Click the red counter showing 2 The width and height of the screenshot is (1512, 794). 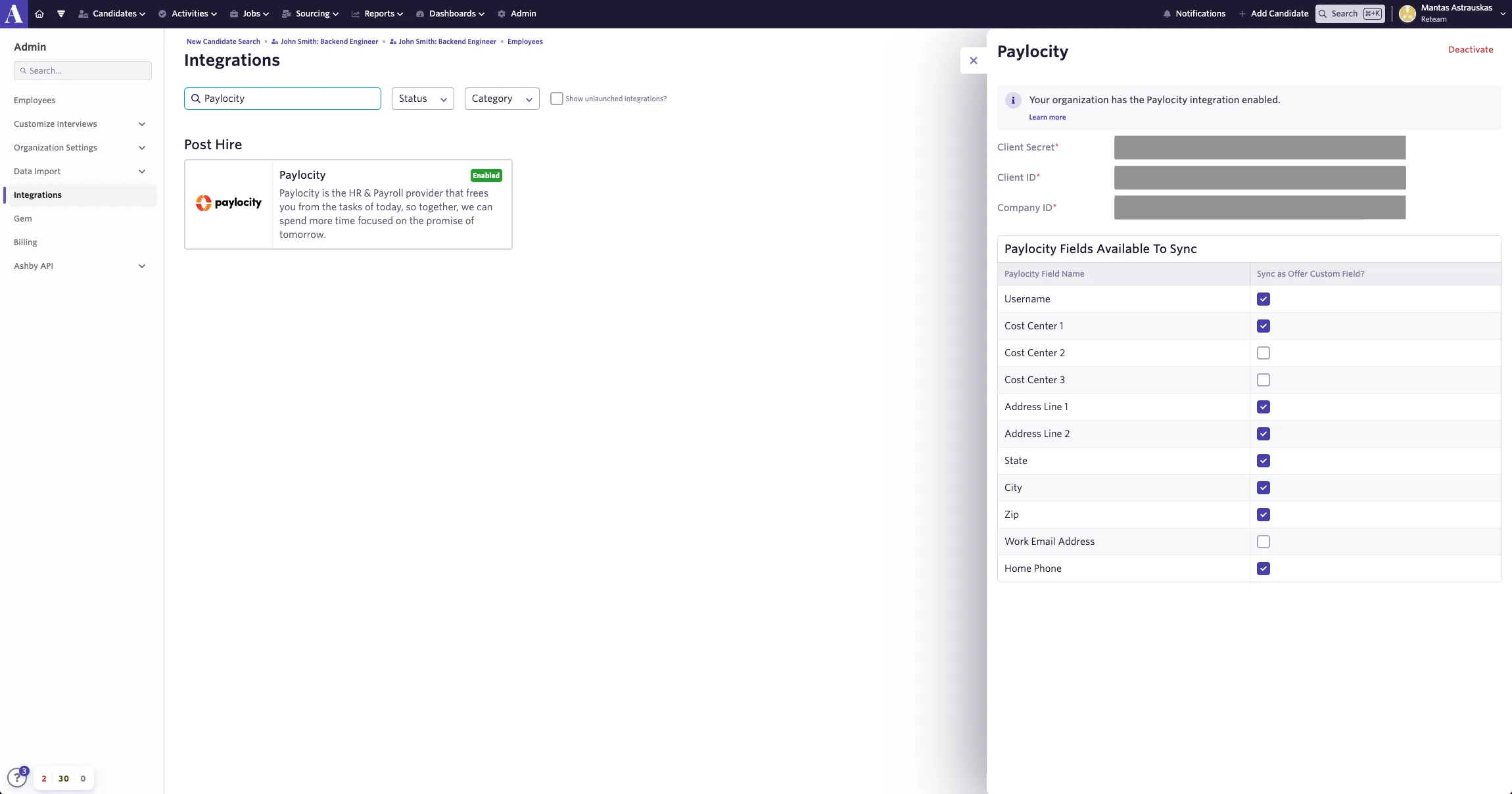(x=44, y=779)
